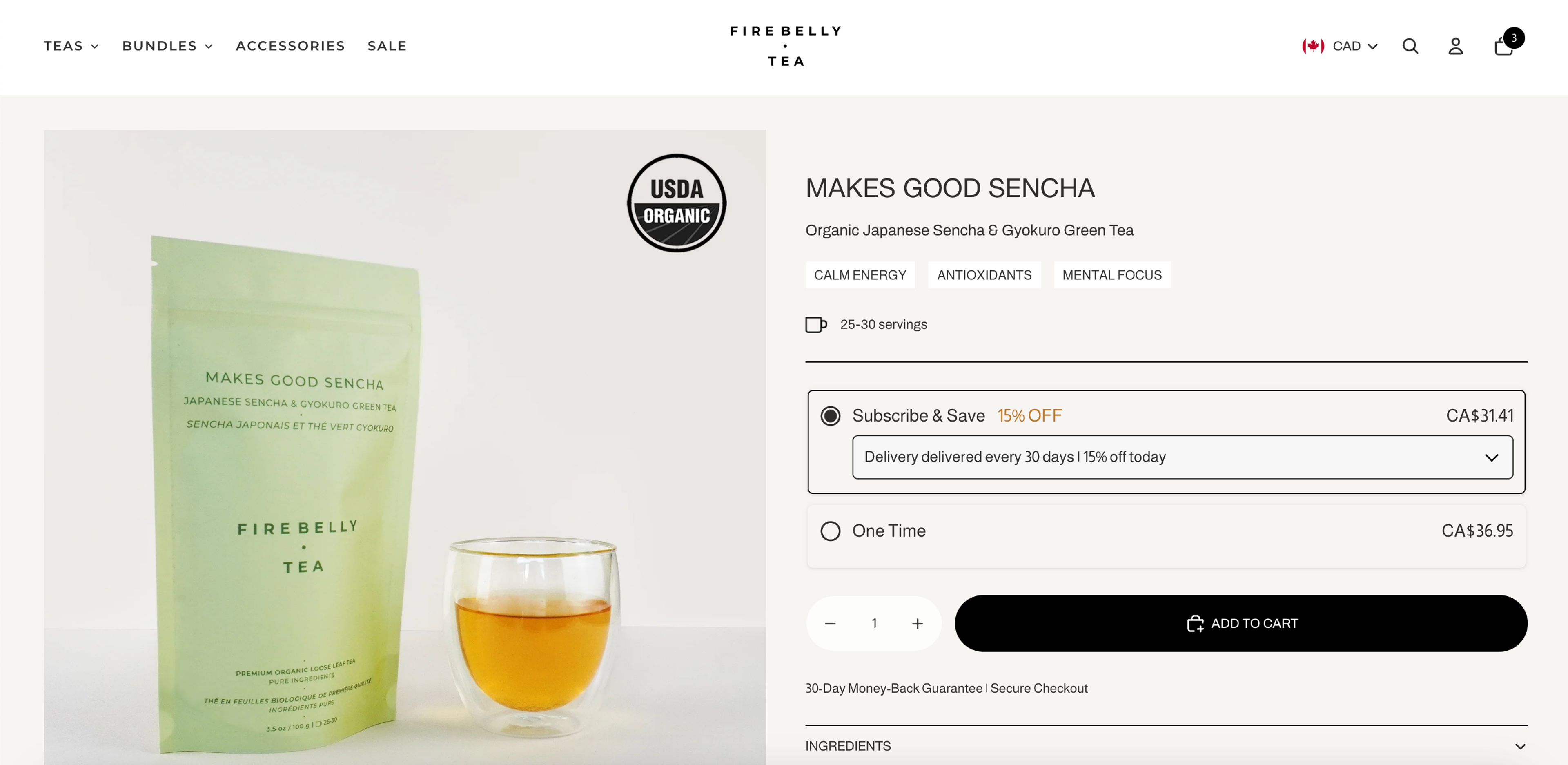Click cart icon inside Add to Cart button

pos(1196,623)
